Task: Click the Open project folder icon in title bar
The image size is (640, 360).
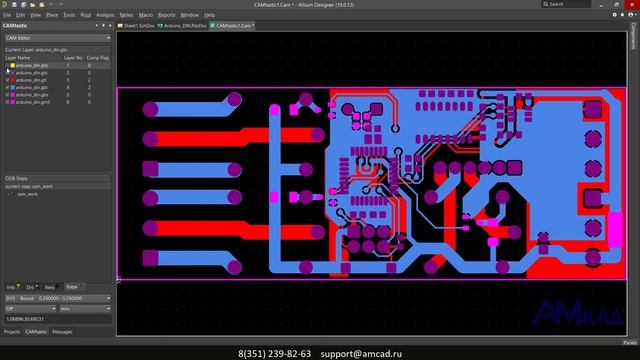Action: click(42, 4)
